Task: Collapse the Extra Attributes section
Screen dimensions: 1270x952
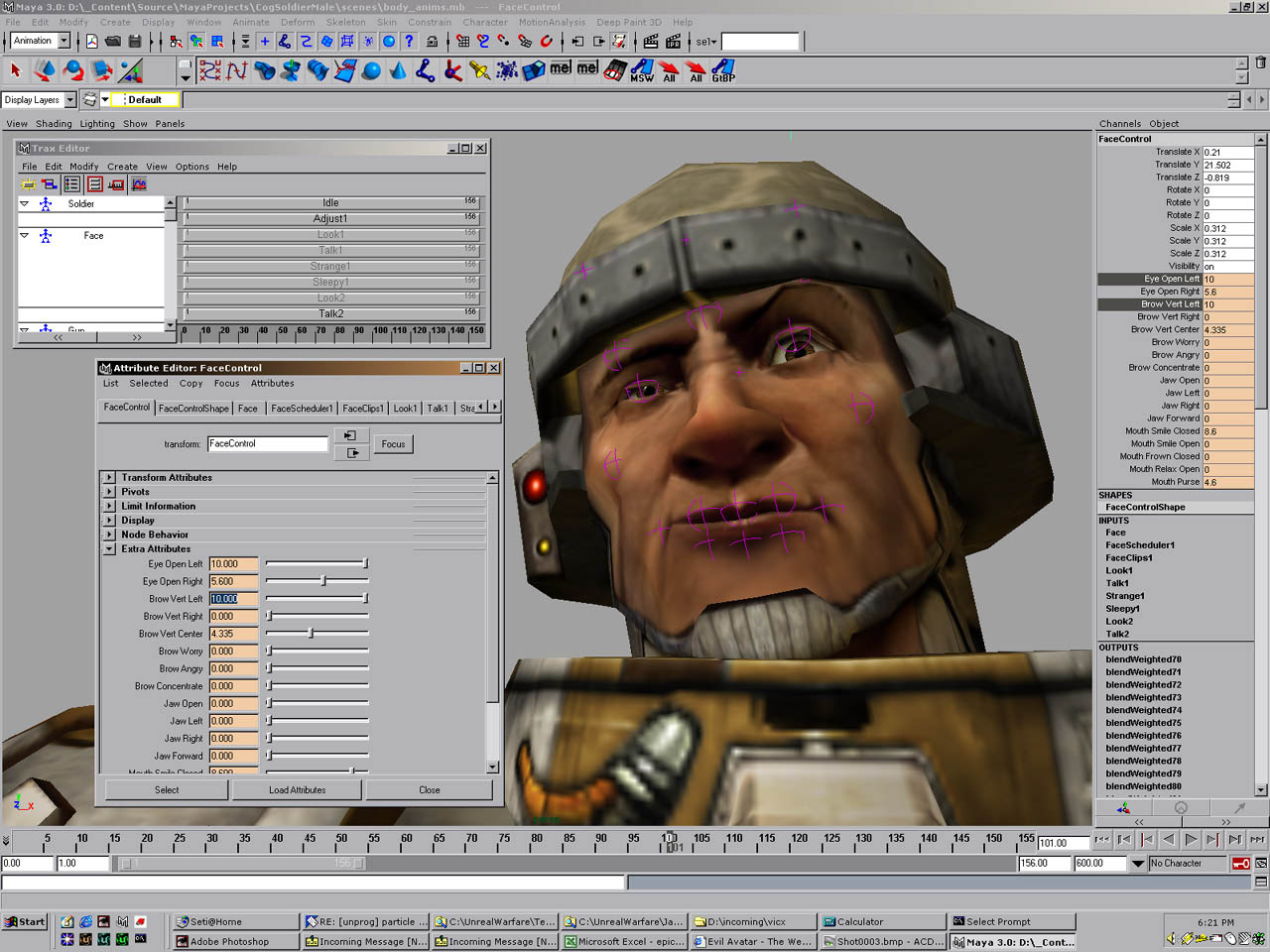Action: pos(109,549)
